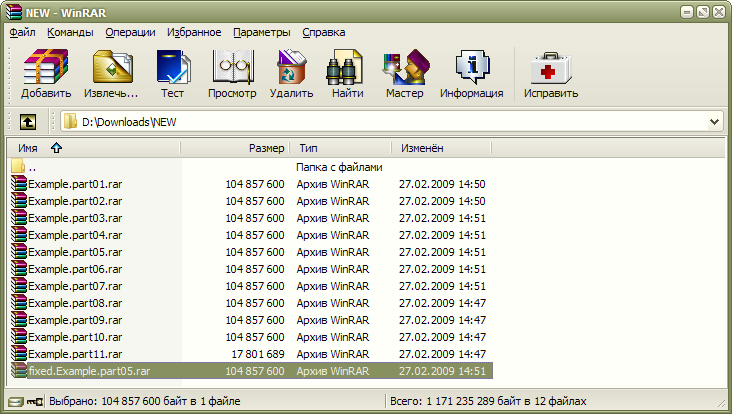Expand the path address dropdown
This screenshot has height=414, width=732.
click(714, 122)
